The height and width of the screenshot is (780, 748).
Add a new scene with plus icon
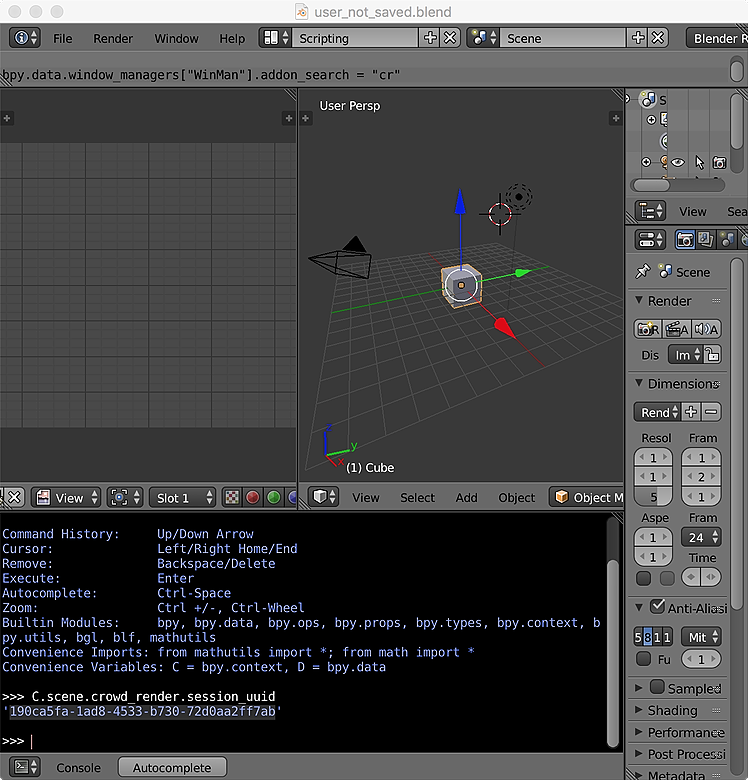tap(638, 38)
